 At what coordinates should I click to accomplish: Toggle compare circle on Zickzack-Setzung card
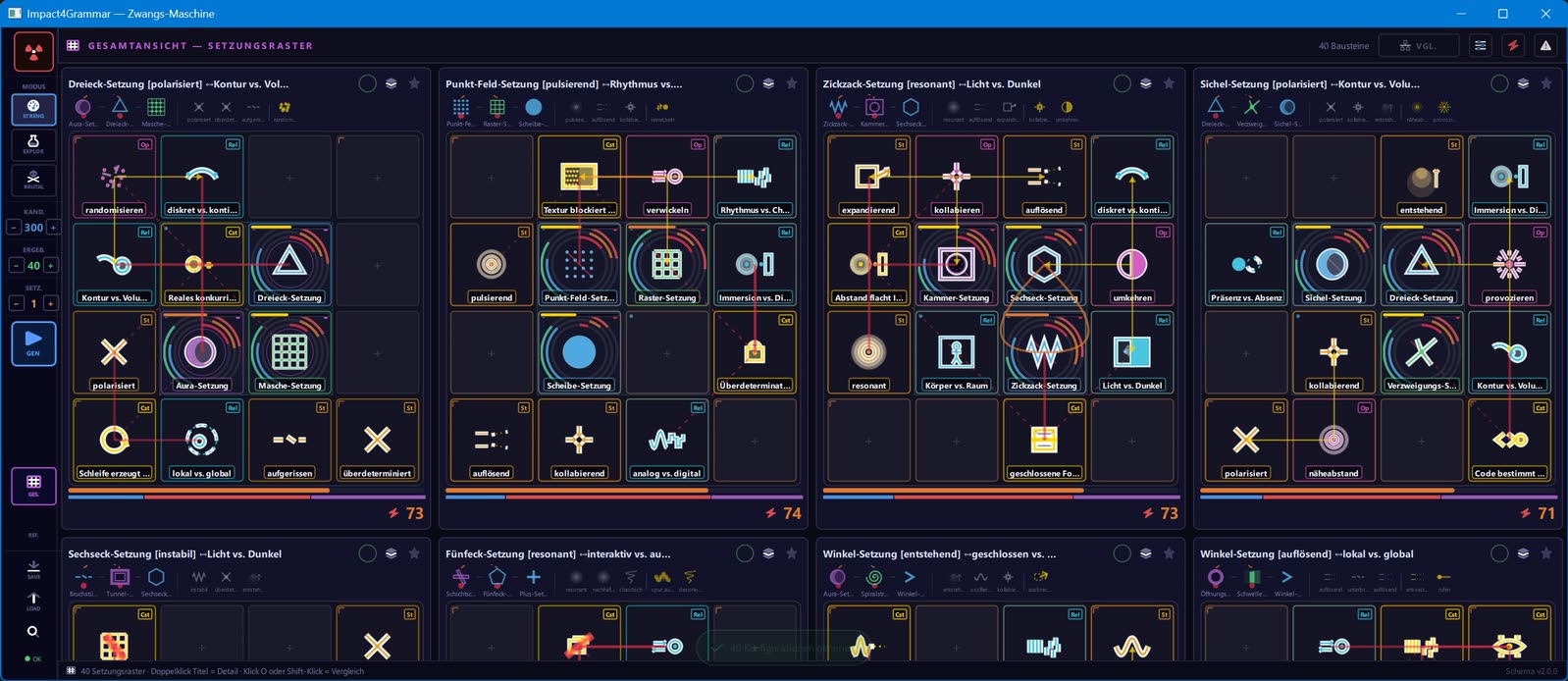pyautogui.click(x=1122, y=83)
